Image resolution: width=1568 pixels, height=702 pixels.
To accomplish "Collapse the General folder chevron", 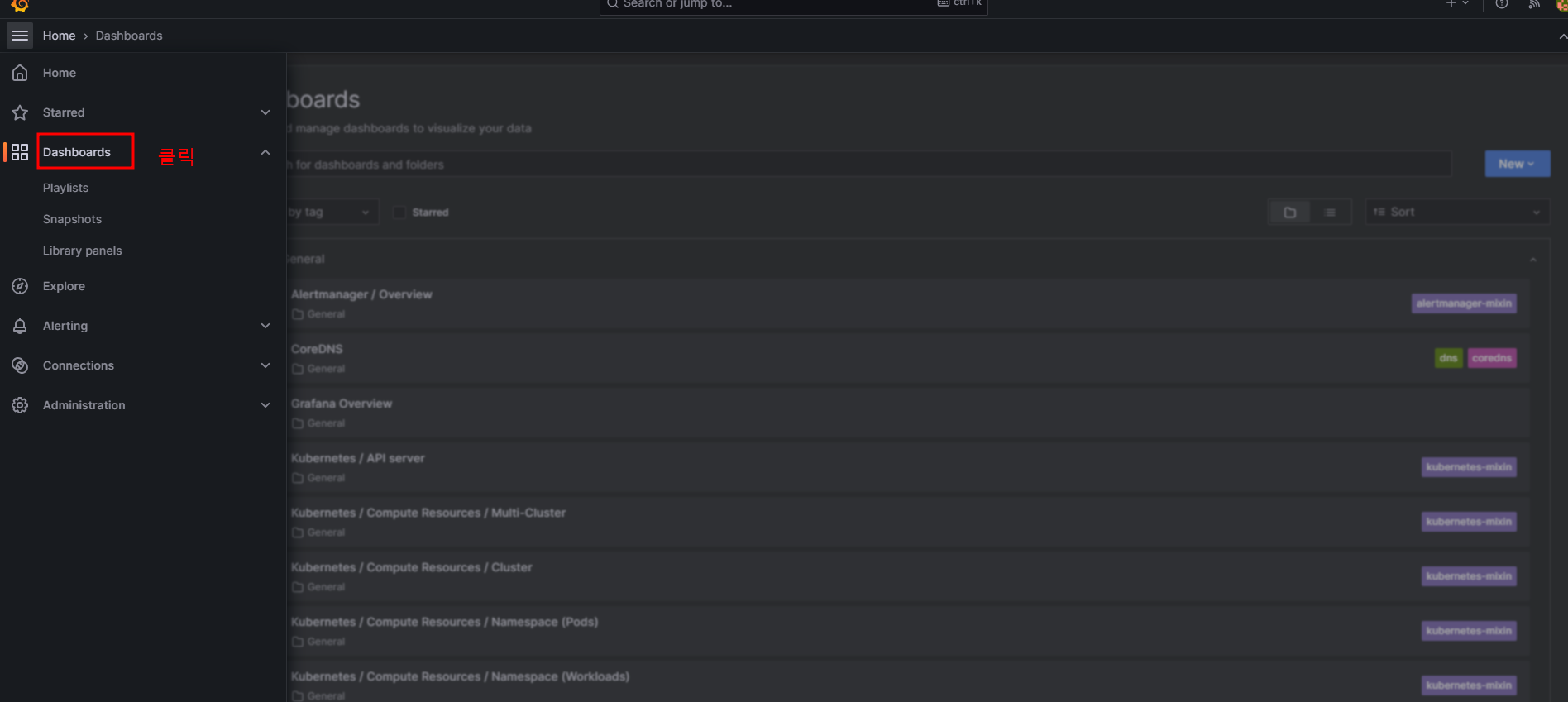I will [x=1533, y=260].
